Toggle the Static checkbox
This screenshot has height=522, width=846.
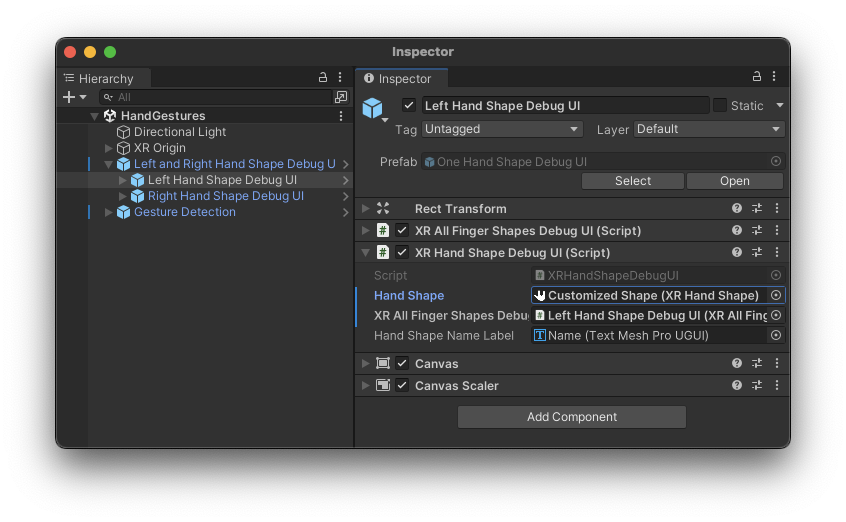[719, 105]
